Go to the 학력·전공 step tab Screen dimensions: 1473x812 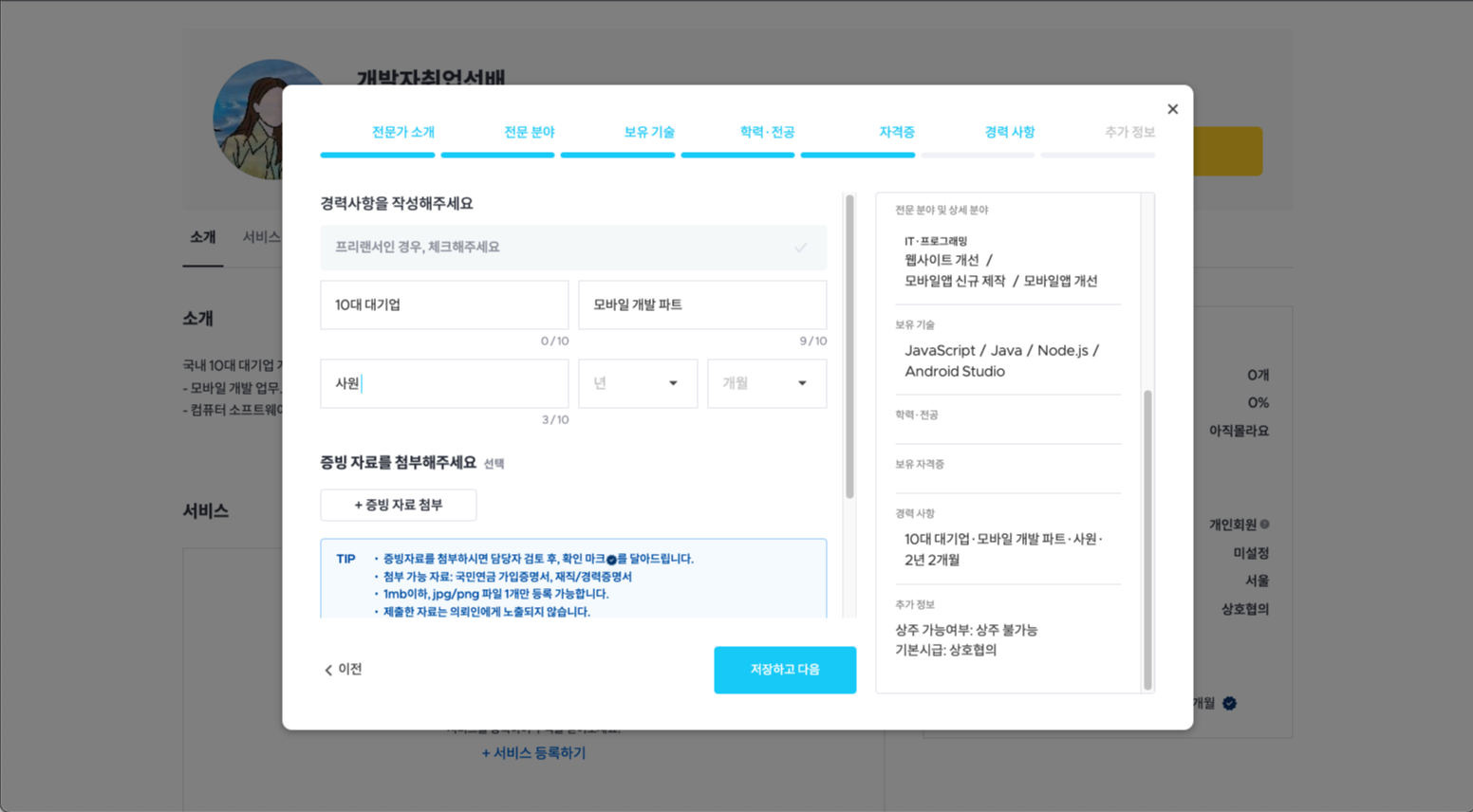767,132
